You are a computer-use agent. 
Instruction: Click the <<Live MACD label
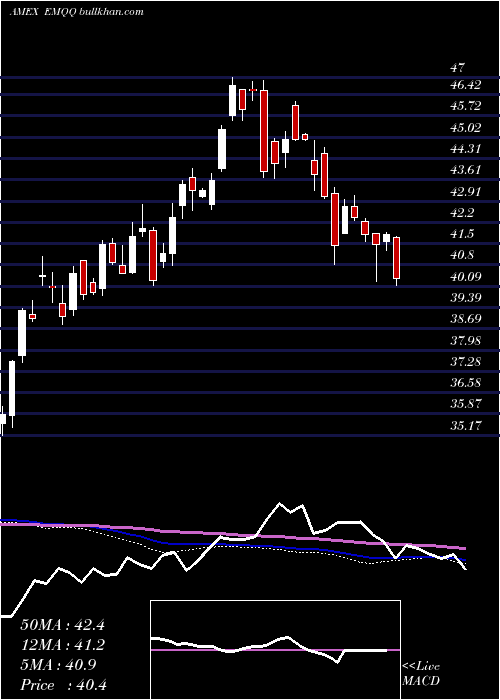(421, 674)
